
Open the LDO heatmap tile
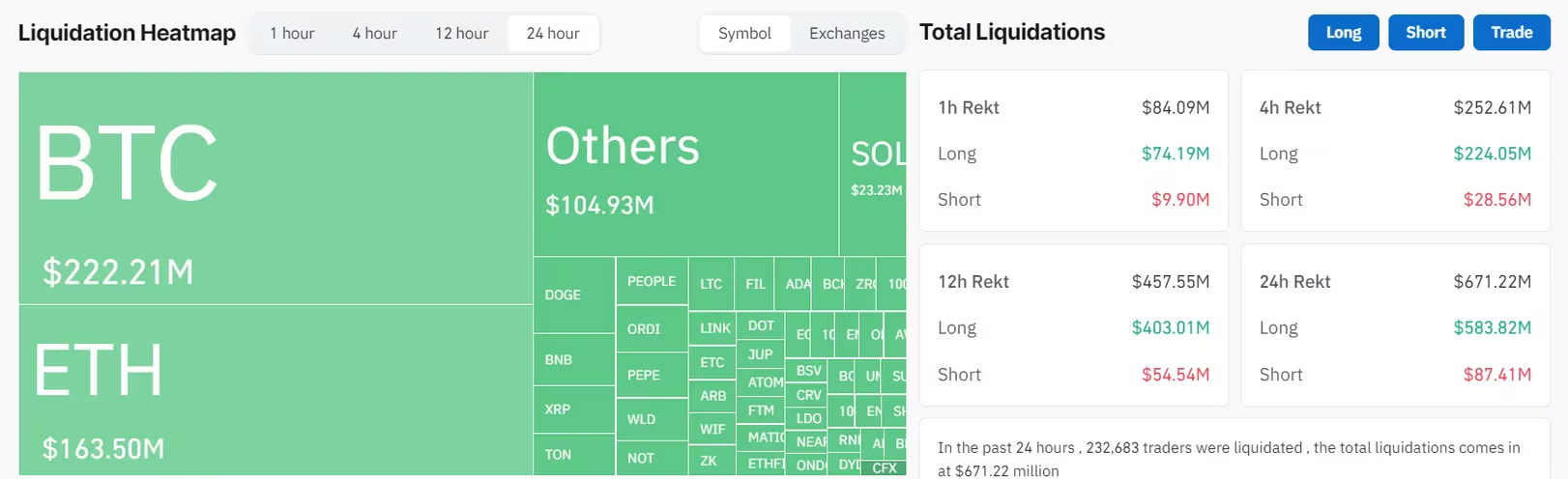tap(806, 418)
